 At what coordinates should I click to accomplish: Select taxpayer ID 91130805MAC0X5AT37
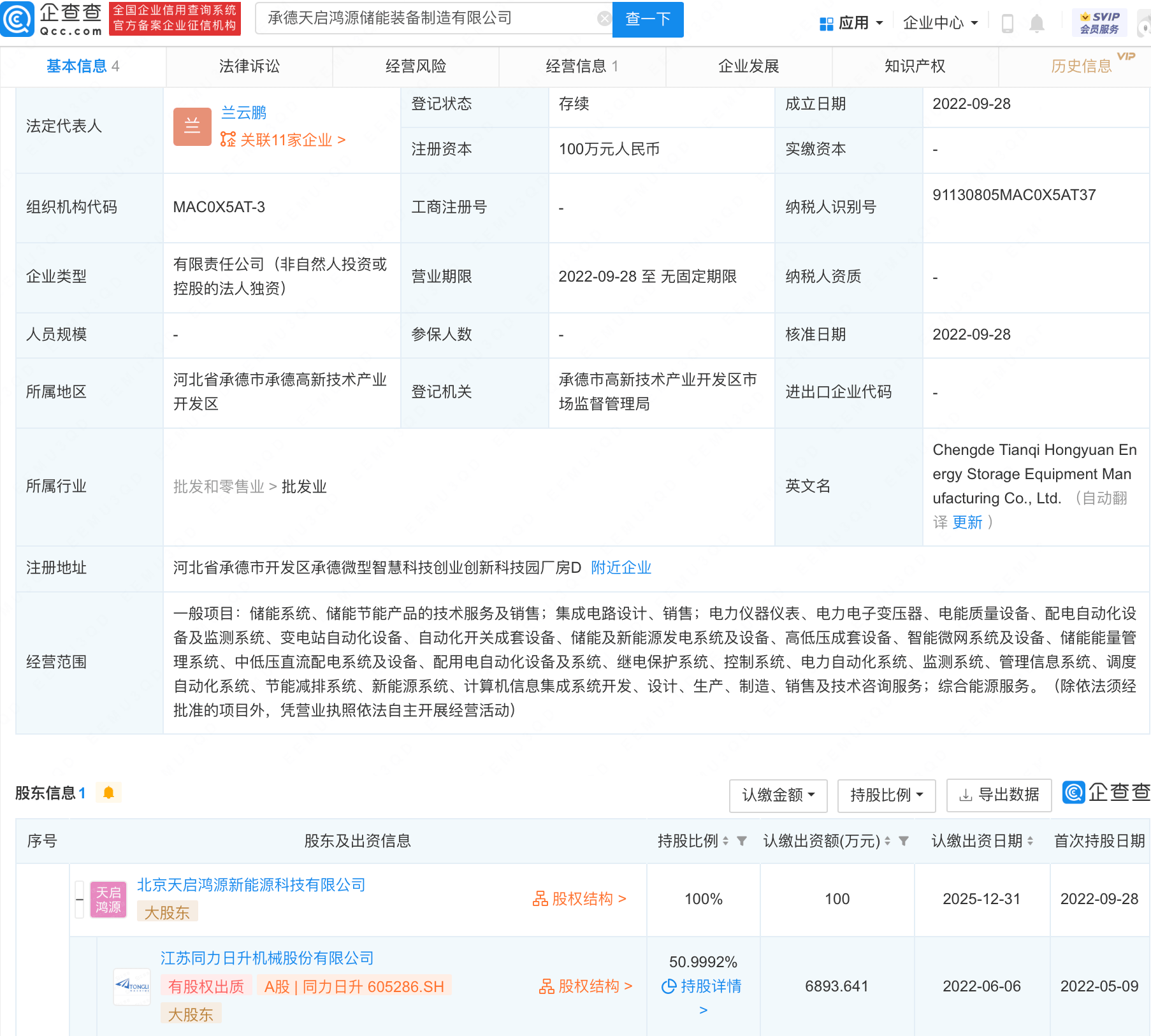(x=1014, y=195)
